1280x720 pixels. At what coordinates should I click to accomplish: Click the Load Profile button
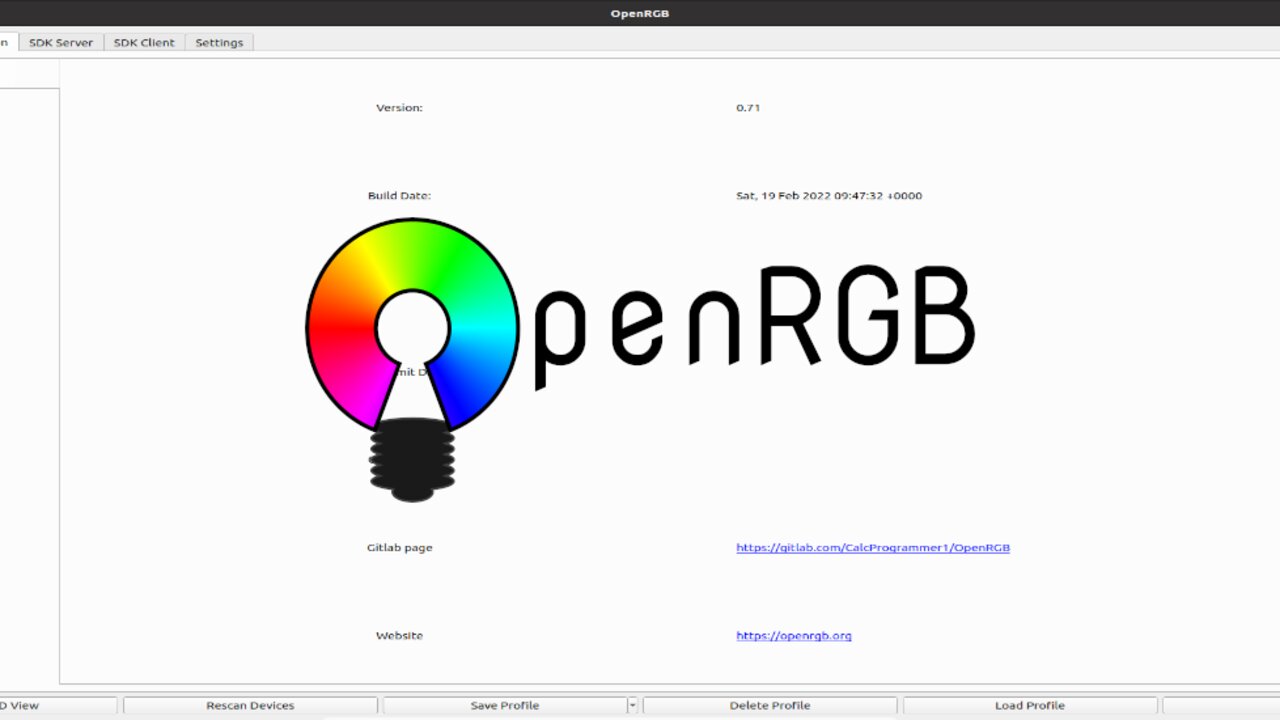click(x=1030, y=706)
